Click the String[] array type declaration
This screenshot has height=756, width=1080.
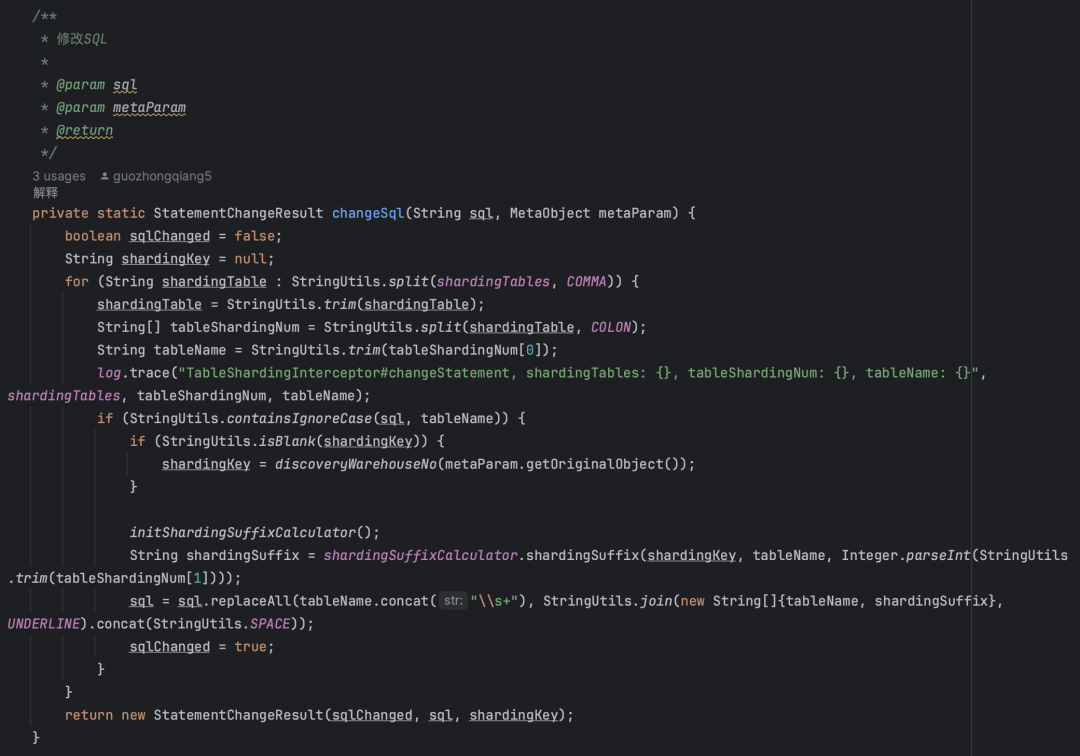click(129, 327)
